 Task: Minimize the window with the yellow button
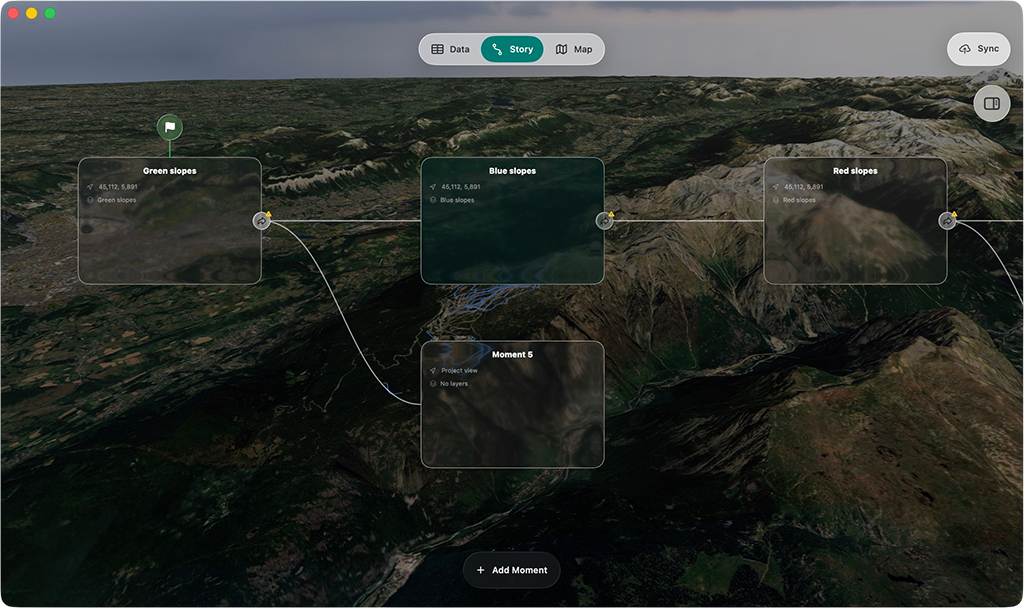pos(31,13)
